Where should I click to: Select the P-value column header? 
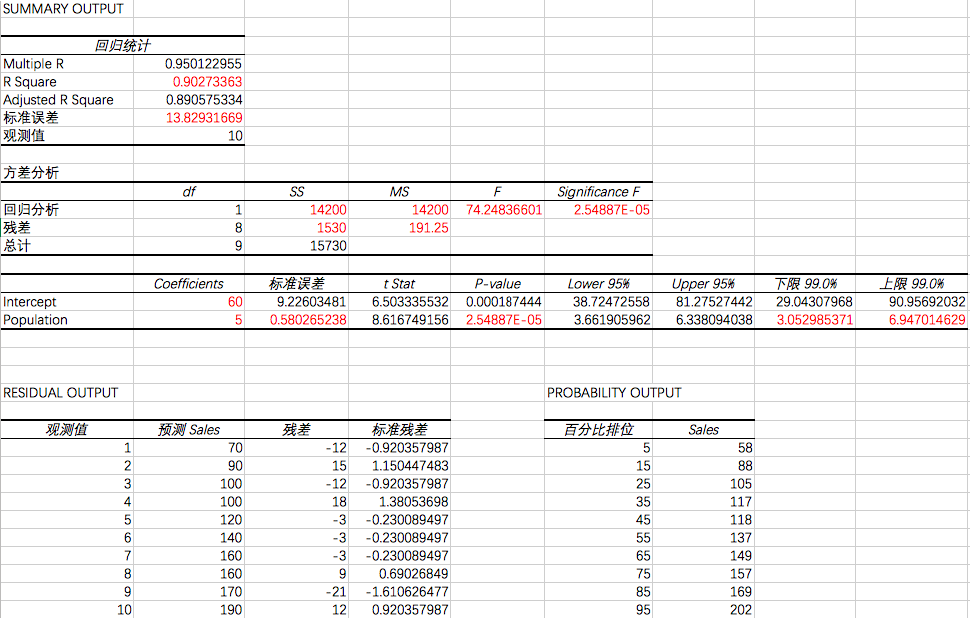[497, 284]
